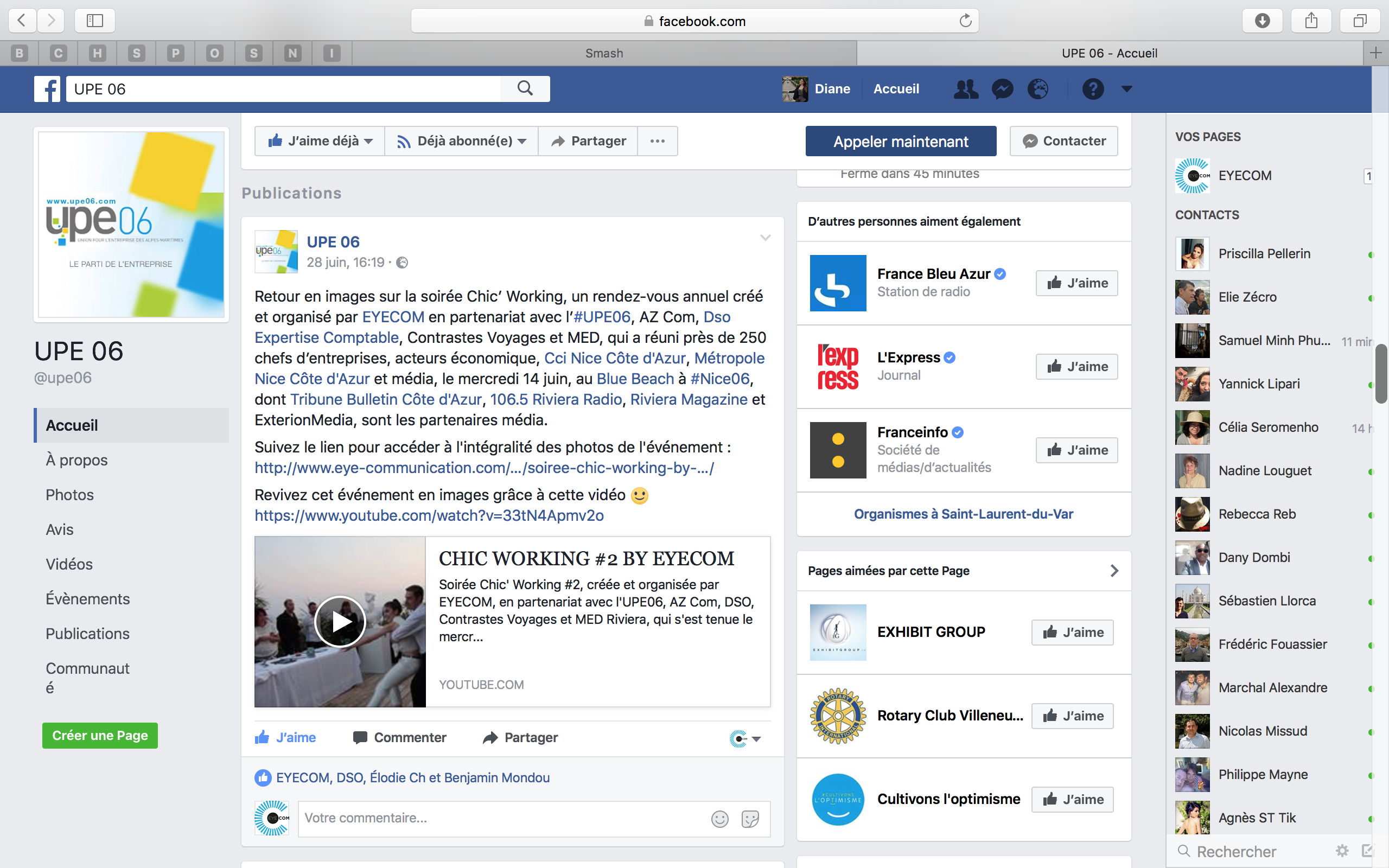Click Commenter on the post
Image resolution: width=1389 pixels, height=868 pixels.
399,738
